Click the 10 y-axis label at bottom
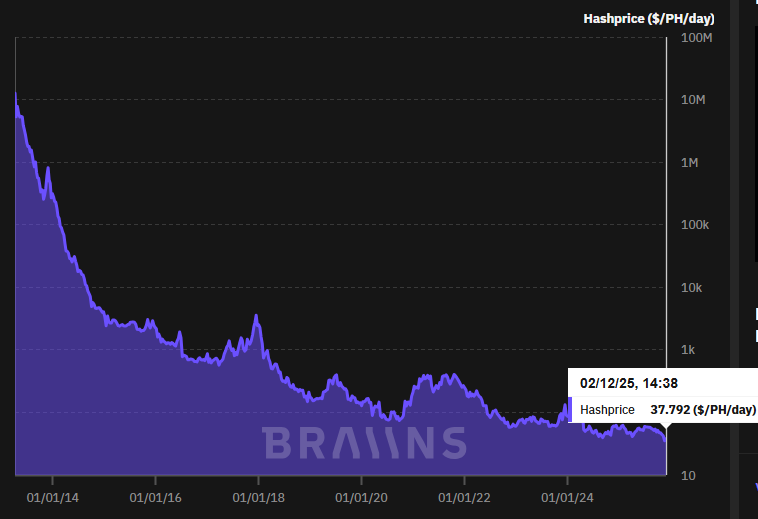 point(688,475)
